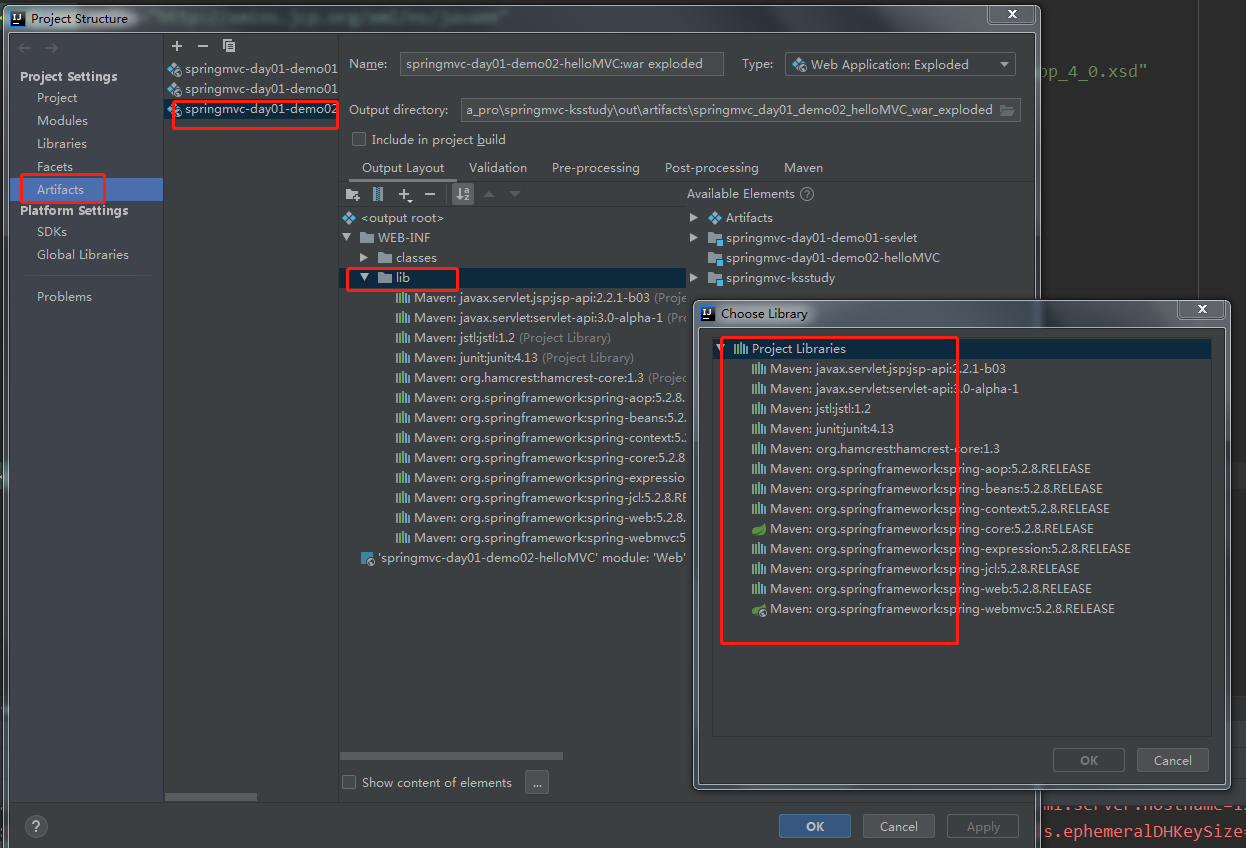
Task: Toggle alphabetical sort of layout elements
Action: pyautogui.click(x=463, y=194)
